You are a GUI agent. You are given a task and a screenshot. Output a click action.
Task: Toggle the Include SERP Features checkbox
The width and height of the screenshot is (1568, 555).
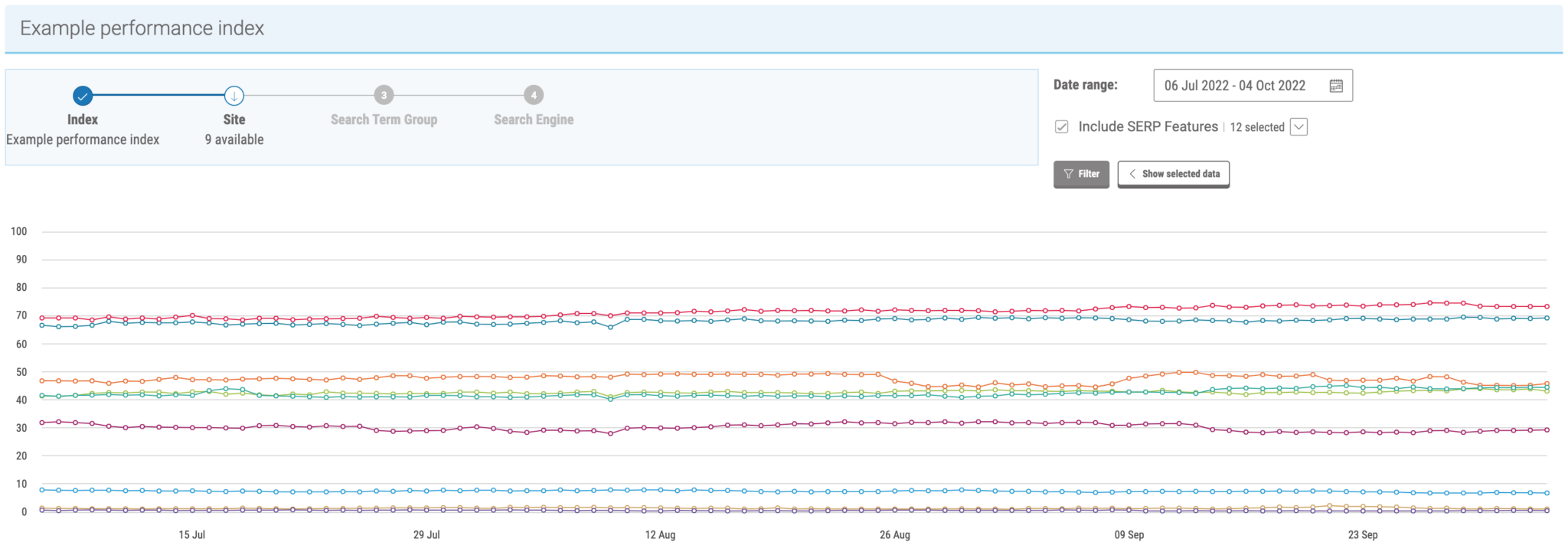1062,127
